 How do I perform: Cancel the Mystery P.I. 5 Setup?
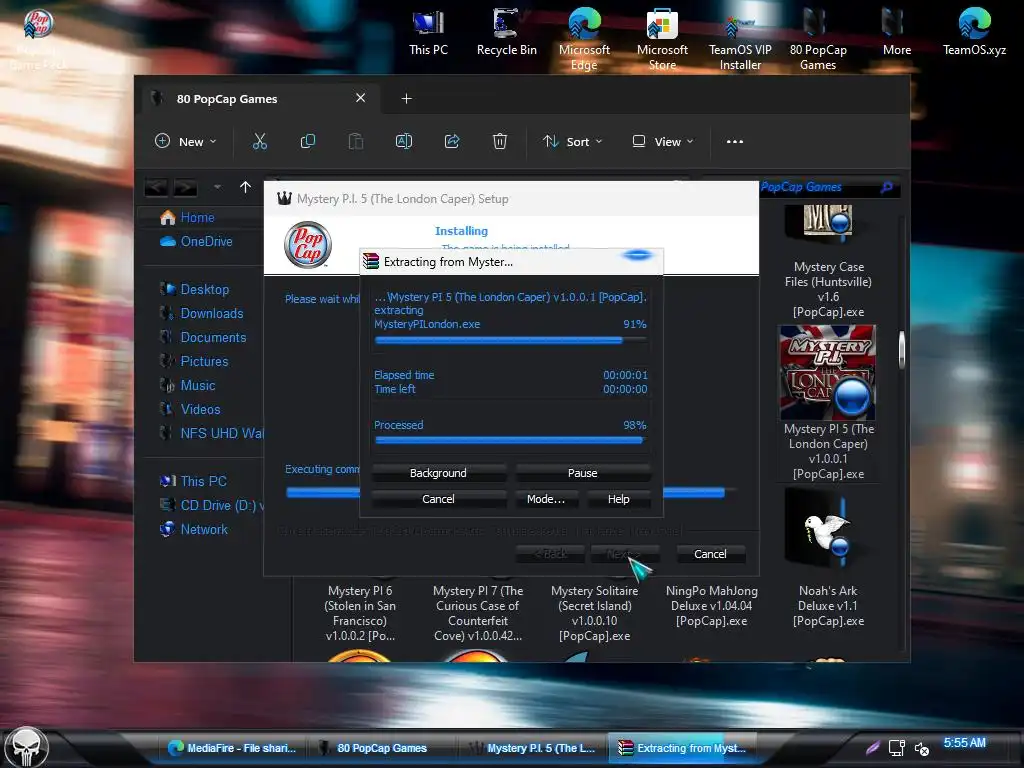pos(710,554)
